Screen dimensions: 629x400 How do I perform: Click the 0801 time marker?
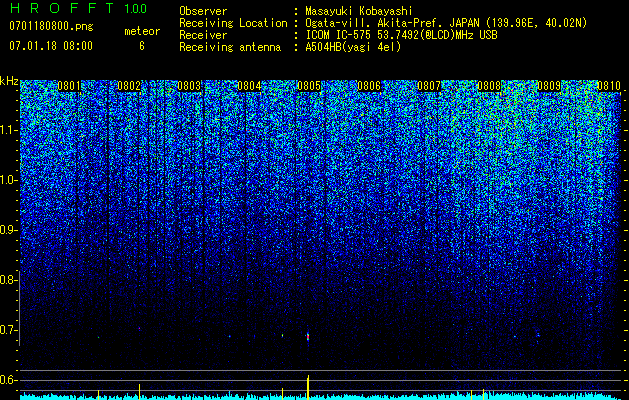coord(69,86)
